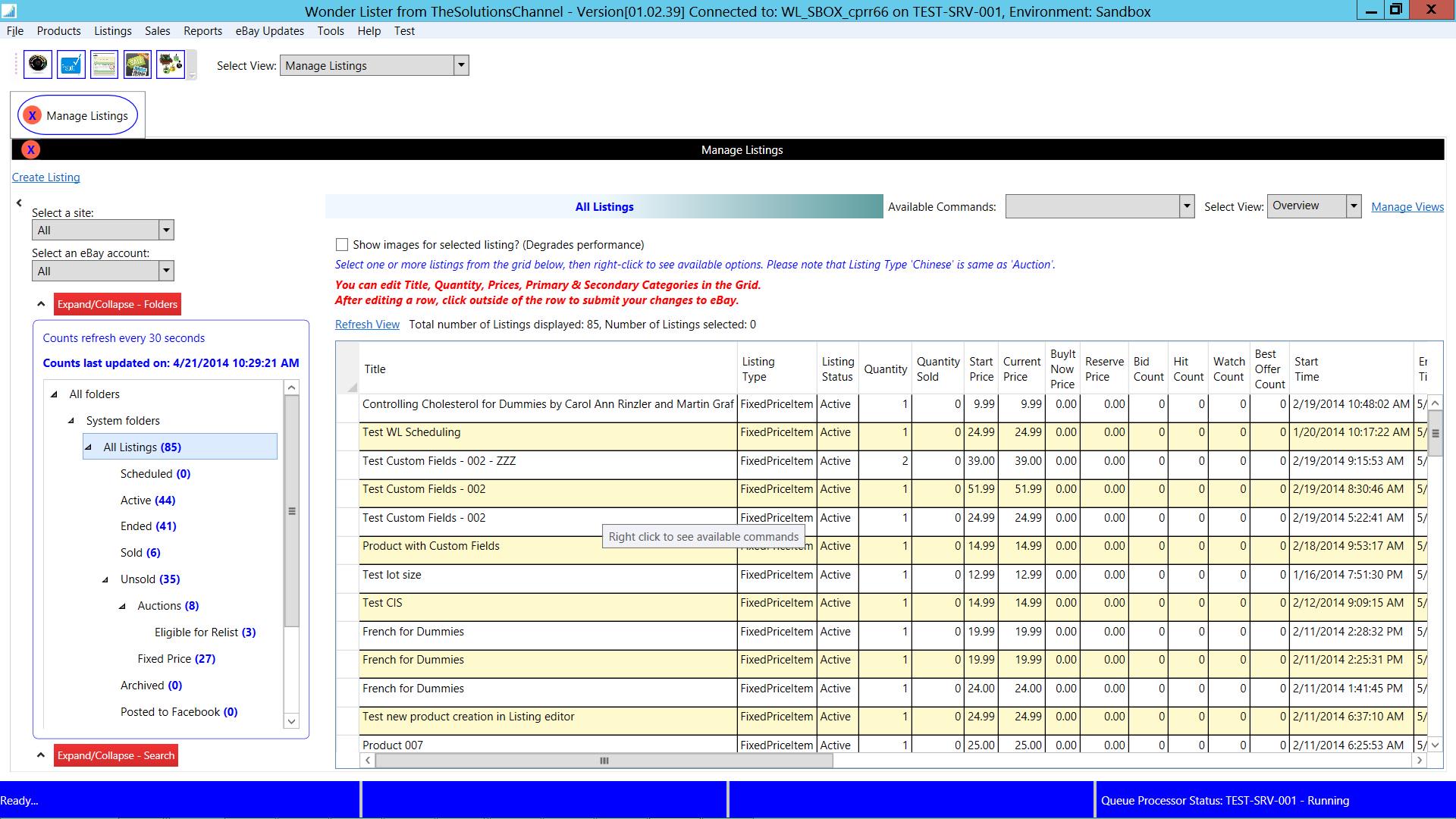Open the Tools menu
The height and width of the screenshot is (819, 1456).
point(331,31)
